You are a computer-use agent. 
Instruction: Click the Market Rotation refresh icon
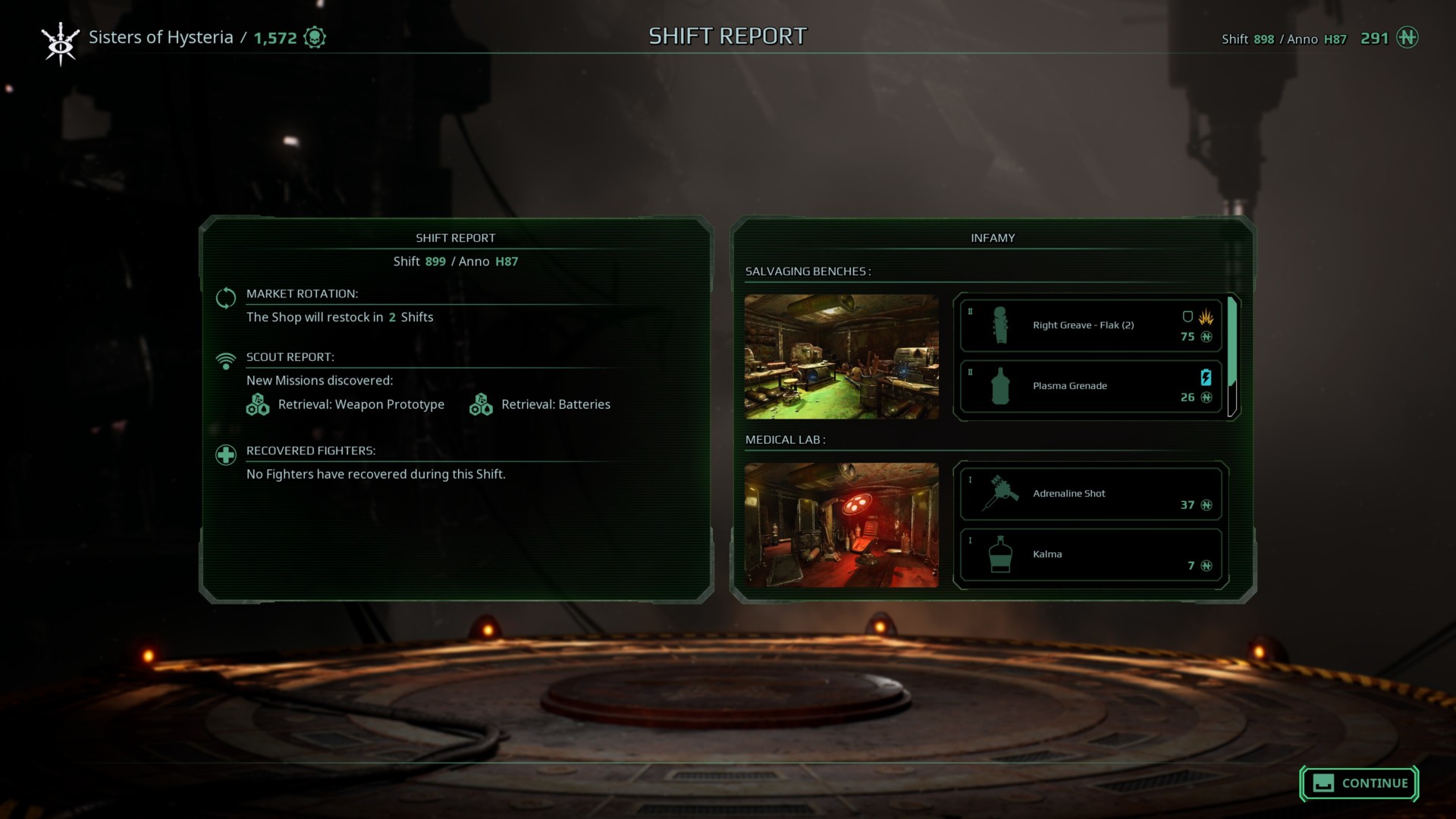coord(226,298)
